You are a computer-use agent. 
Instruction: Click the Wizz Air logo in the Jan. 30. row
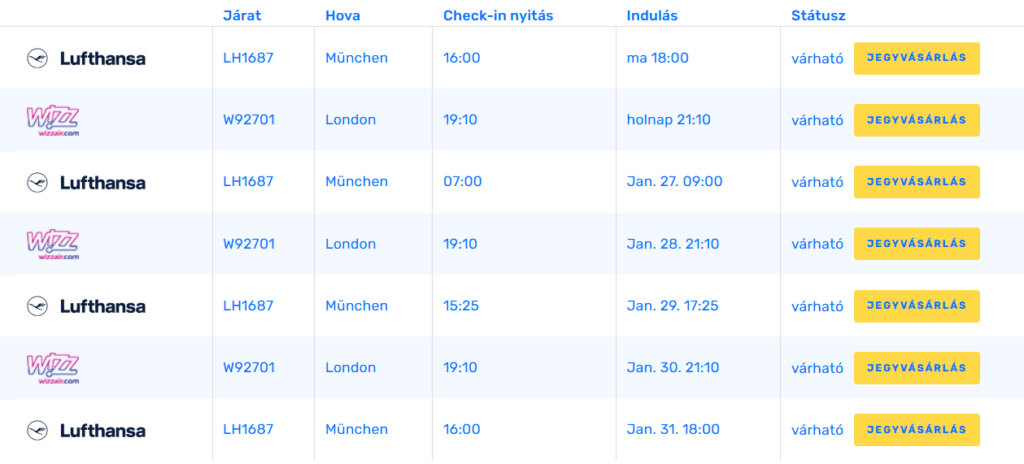52,369
